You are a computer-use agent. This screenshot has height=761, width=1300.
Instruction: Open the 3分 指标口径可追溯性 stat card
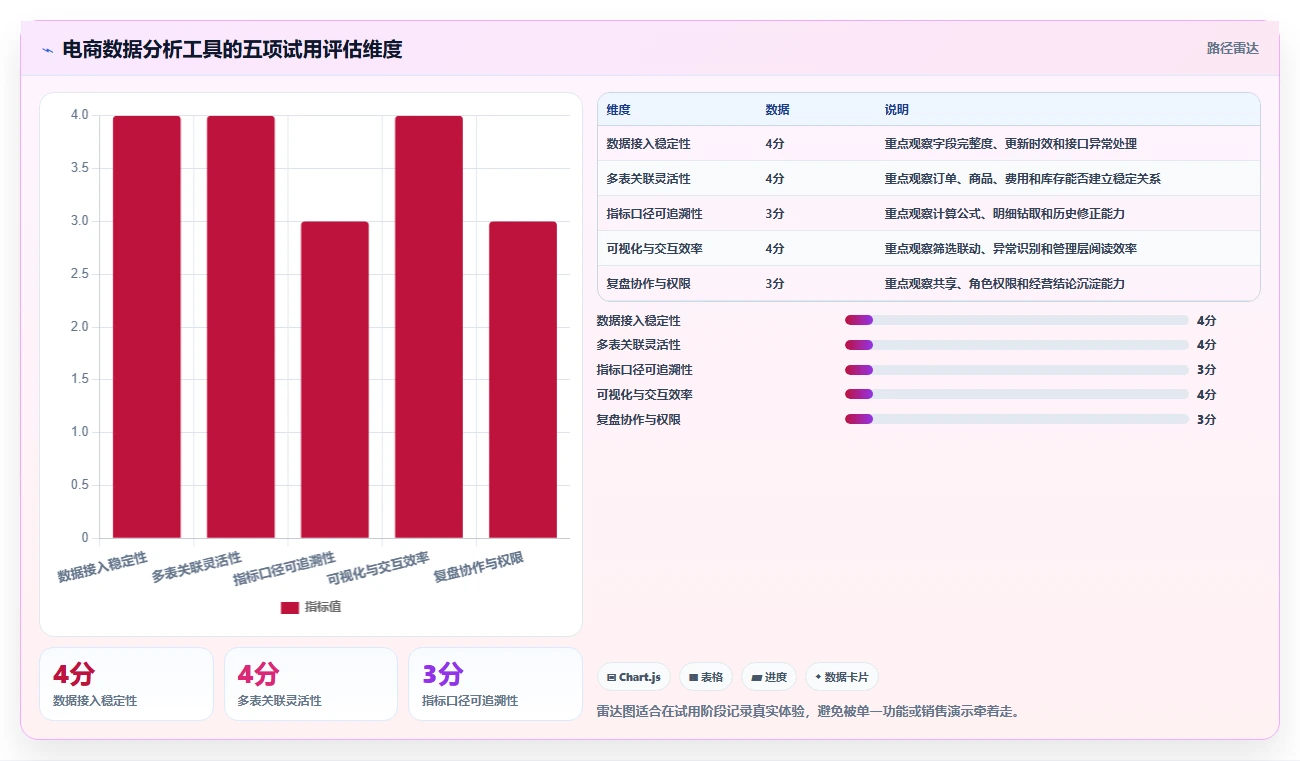coord(495,684)
